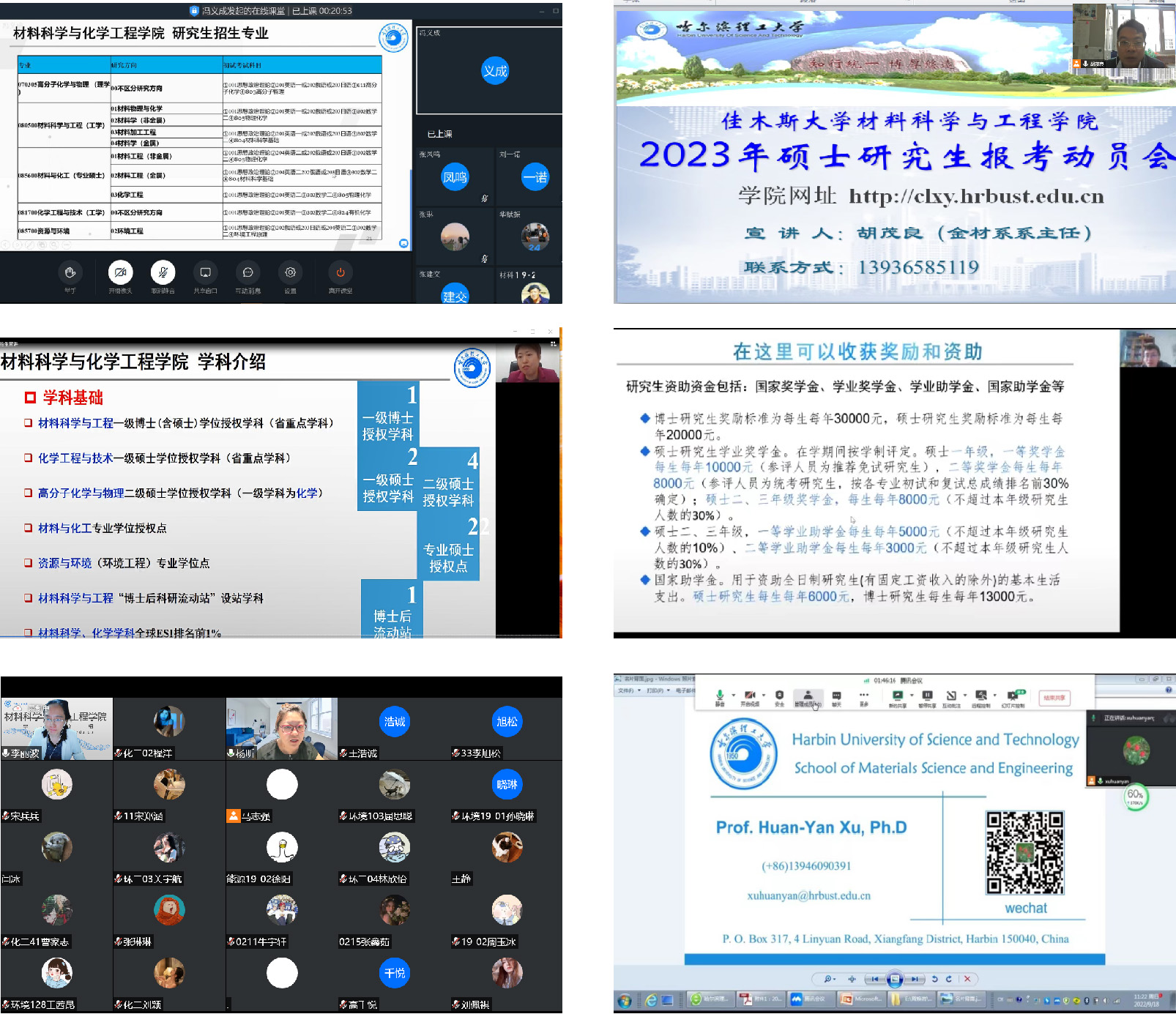Open classroom settings gear icon

pyautogui.click(x=290, y=273)
